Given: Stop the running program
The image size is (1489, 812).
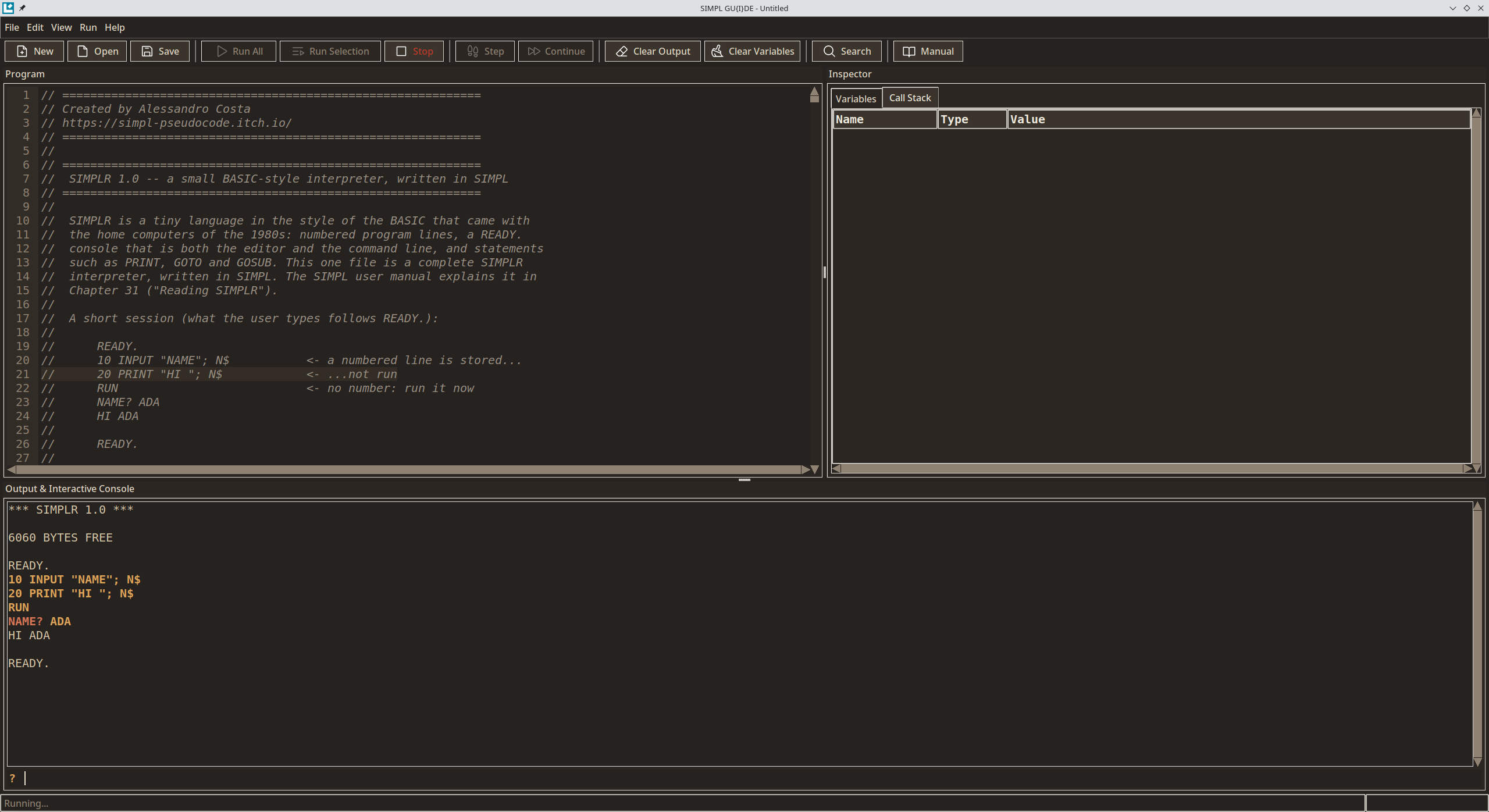Looking at the screenshot, I should pyautogui.click(x=414, y=51).
